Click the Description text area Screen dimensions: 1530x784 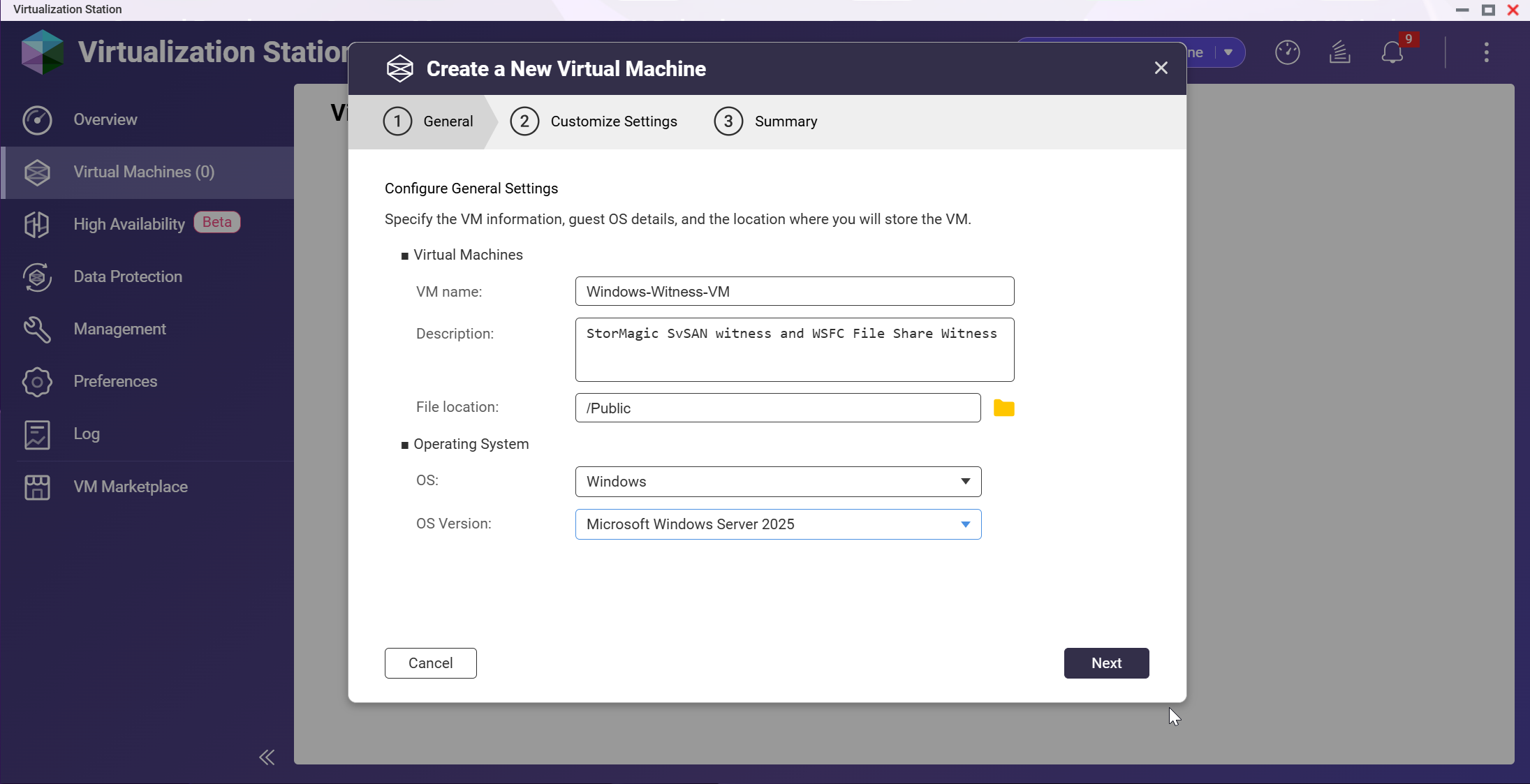795,350
